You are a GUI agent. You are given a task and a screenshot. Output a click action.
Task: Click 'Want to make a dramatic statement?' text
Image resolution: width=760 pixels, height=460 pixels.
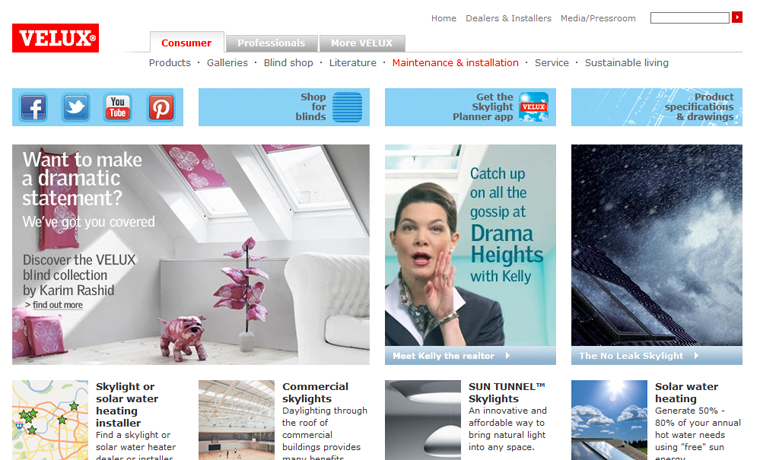tap(82, 178)
